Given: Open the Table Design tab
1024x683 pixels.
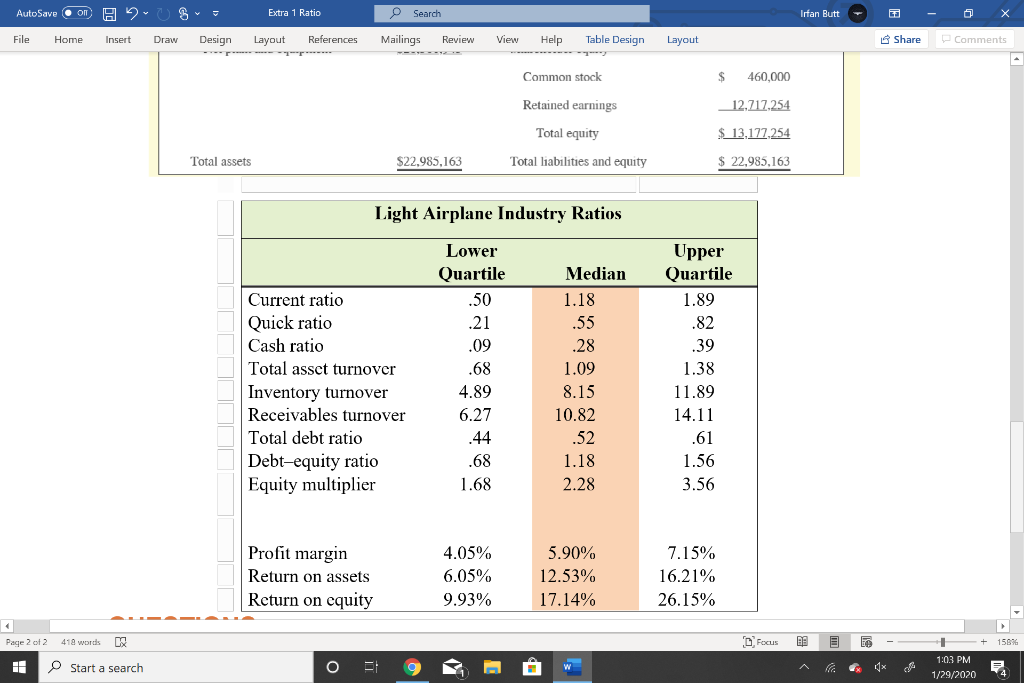Looking at the screenshot, I should (615, 39).
